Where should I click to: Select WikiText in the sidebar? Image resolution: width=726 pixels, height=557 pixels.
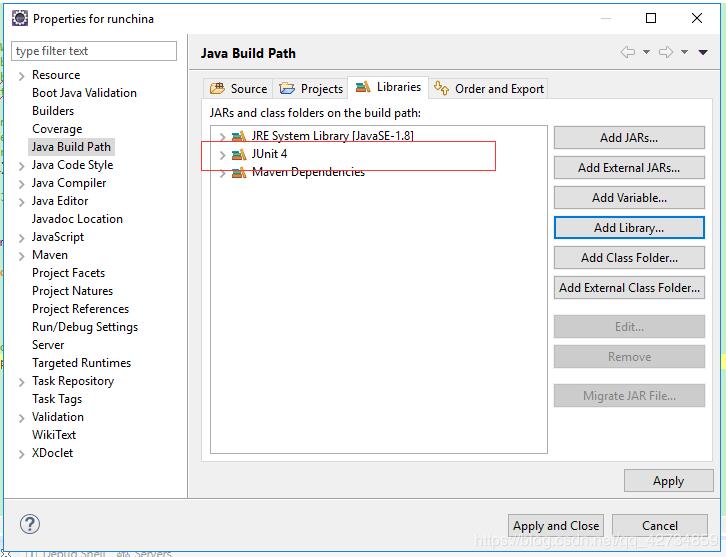(x=54, y=435)
